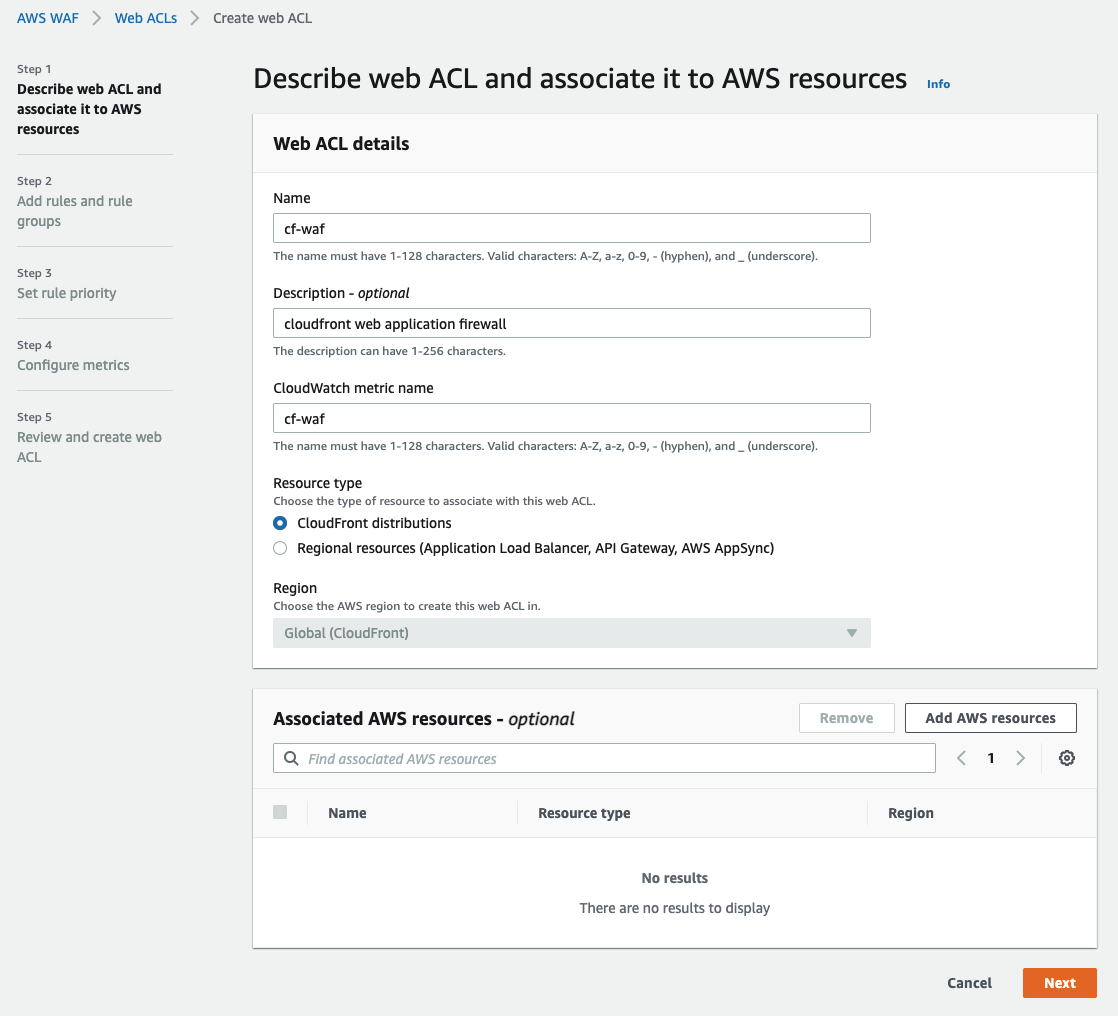Click the Remove button

[x=846, y=718]
